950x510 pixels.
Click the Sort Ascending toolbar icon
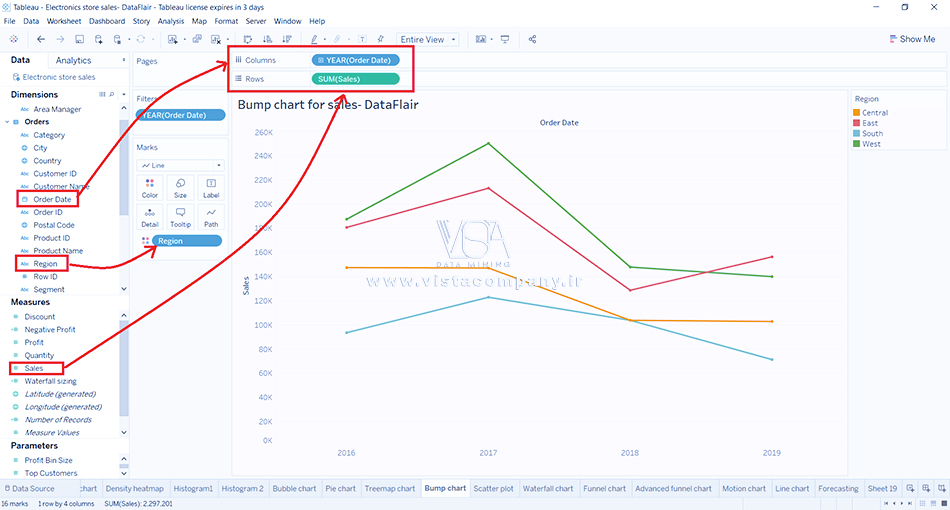click(x=266, y=40)
